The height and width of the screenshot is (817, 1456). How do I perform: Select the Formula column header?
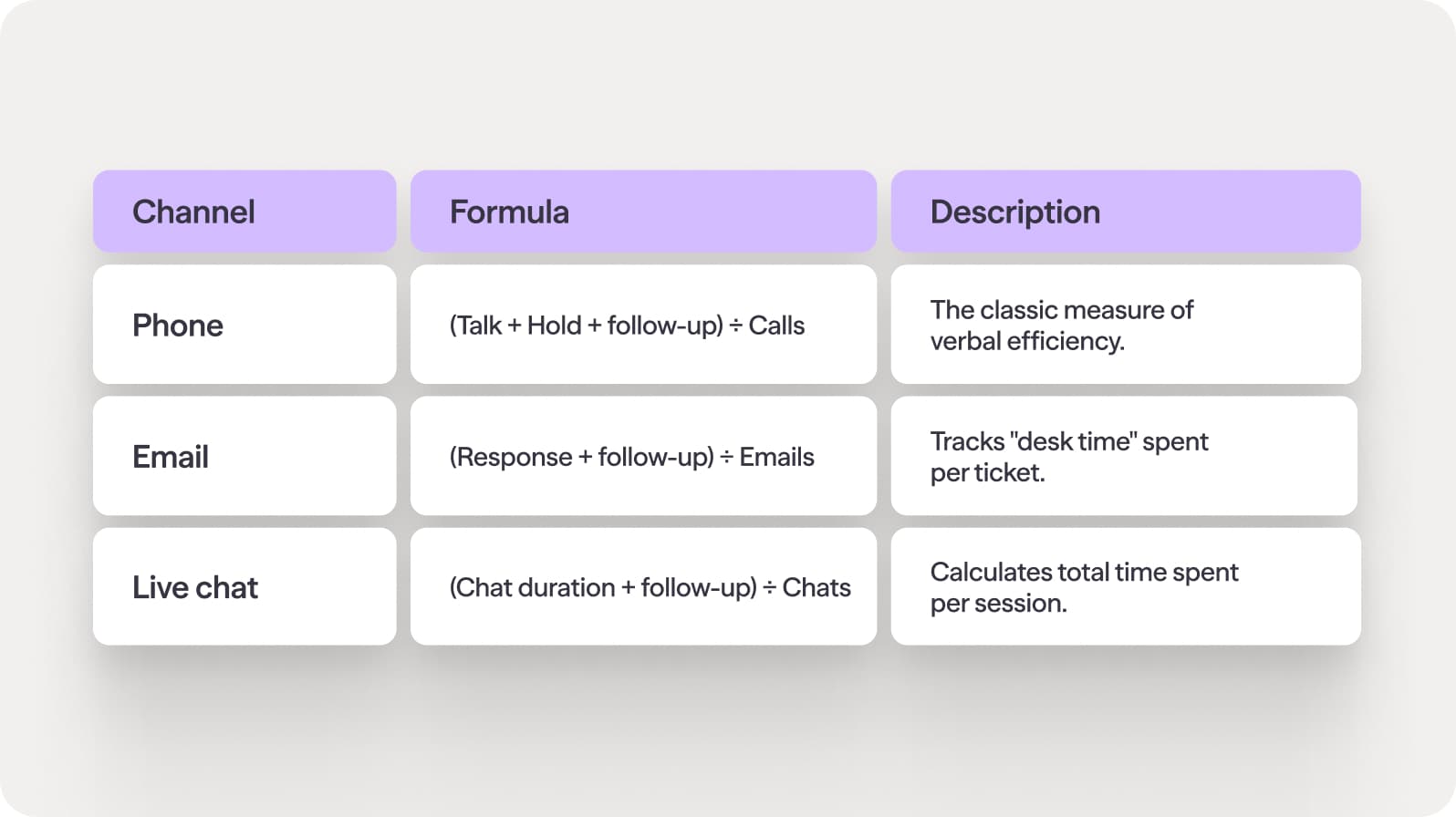pos(642,212)
